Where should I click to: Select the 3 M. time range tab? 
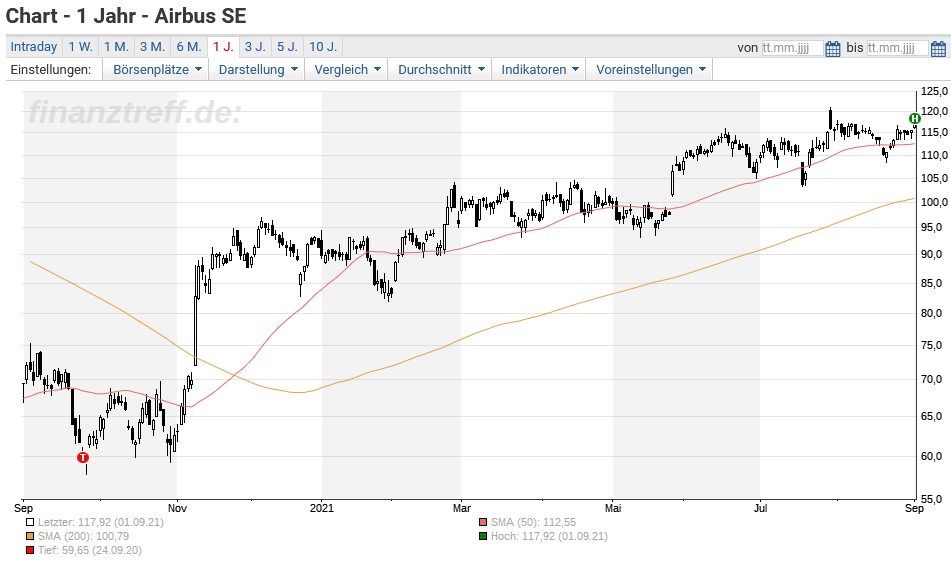click(x=152, y=47)
